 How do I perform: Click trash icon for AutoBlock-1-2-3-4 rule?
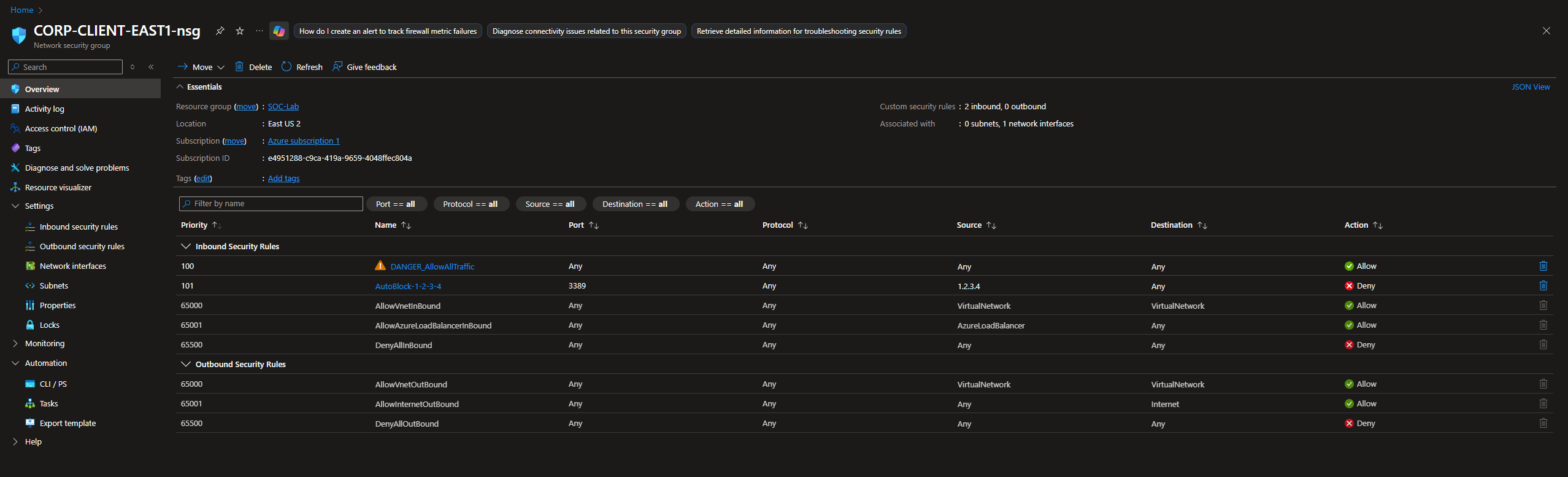click(1543, 286)
